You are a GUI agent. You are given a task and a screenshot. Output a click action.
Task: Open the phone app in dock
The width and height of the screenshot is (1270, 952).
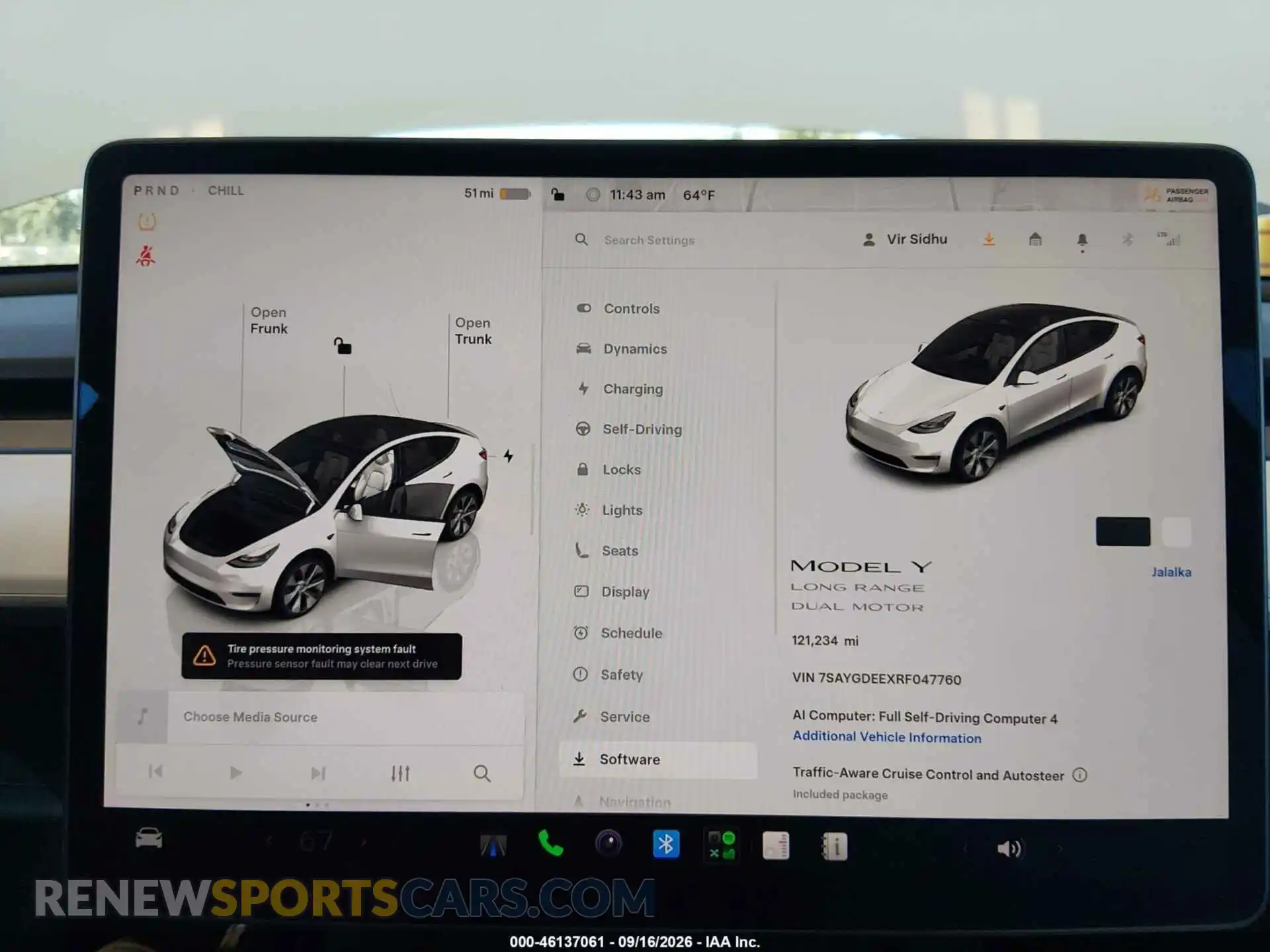tap(550, 844)
